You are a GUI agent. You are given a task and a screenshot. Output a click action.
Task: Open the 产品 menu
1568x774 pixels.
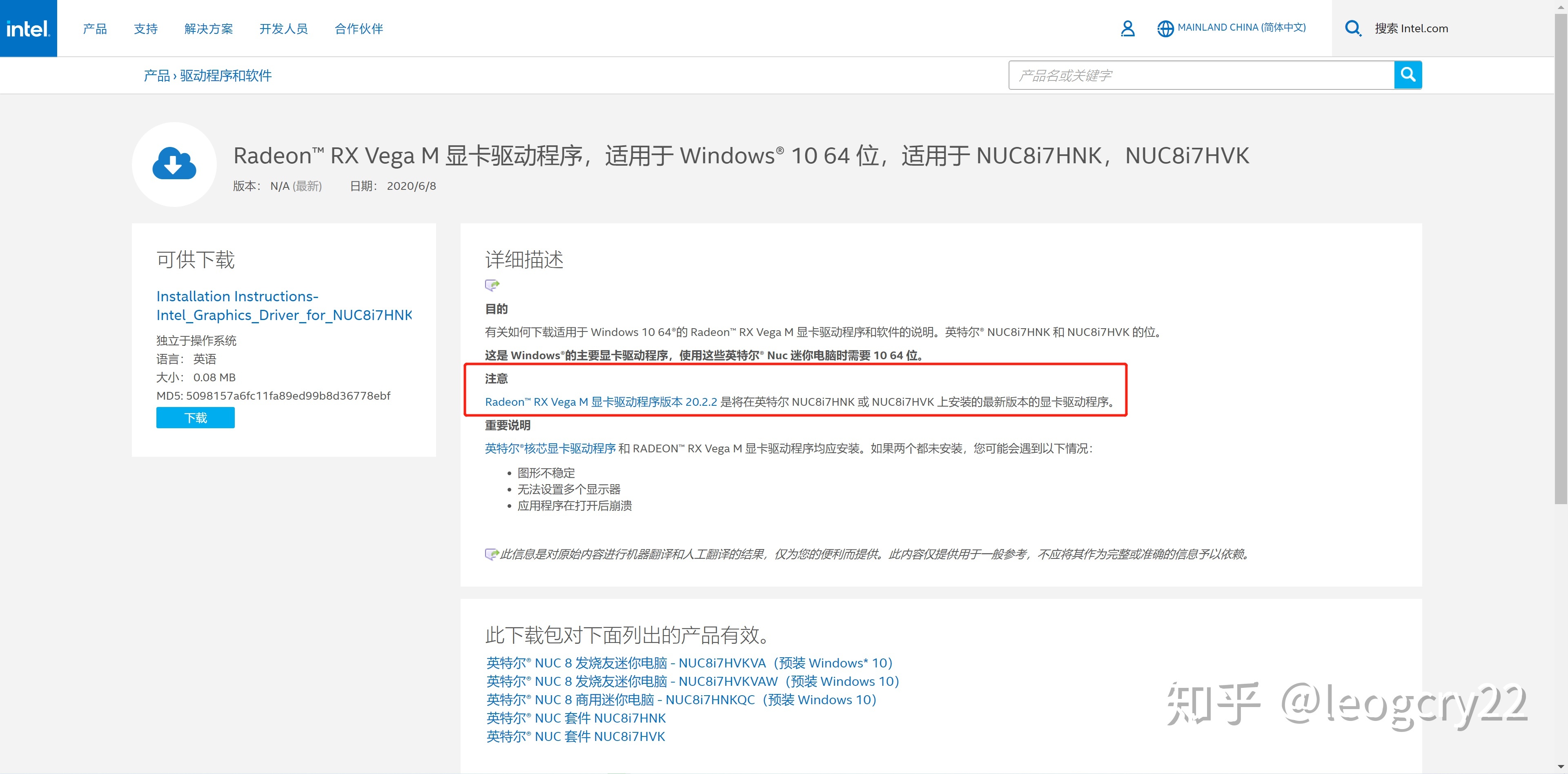pos(95,29)
